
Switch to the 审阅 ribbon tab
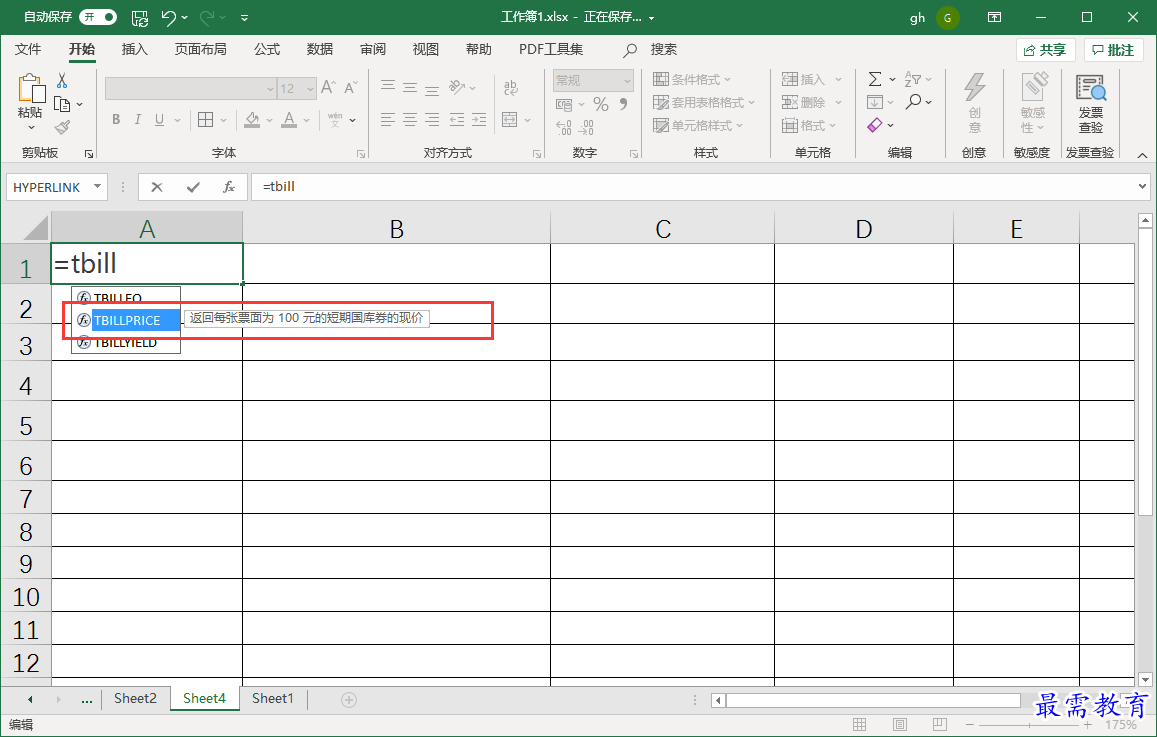tap(373, 49)
